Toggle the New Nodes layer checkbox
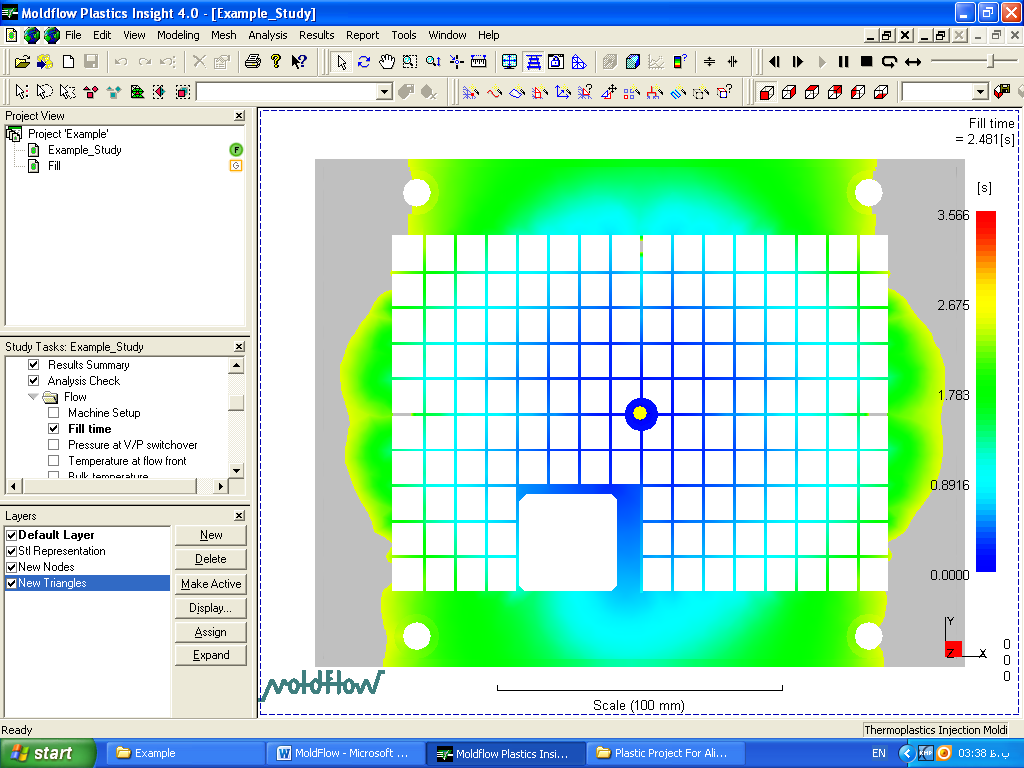Image resolution: width=1024 pixels, height=768 pixels. (11, 567)
